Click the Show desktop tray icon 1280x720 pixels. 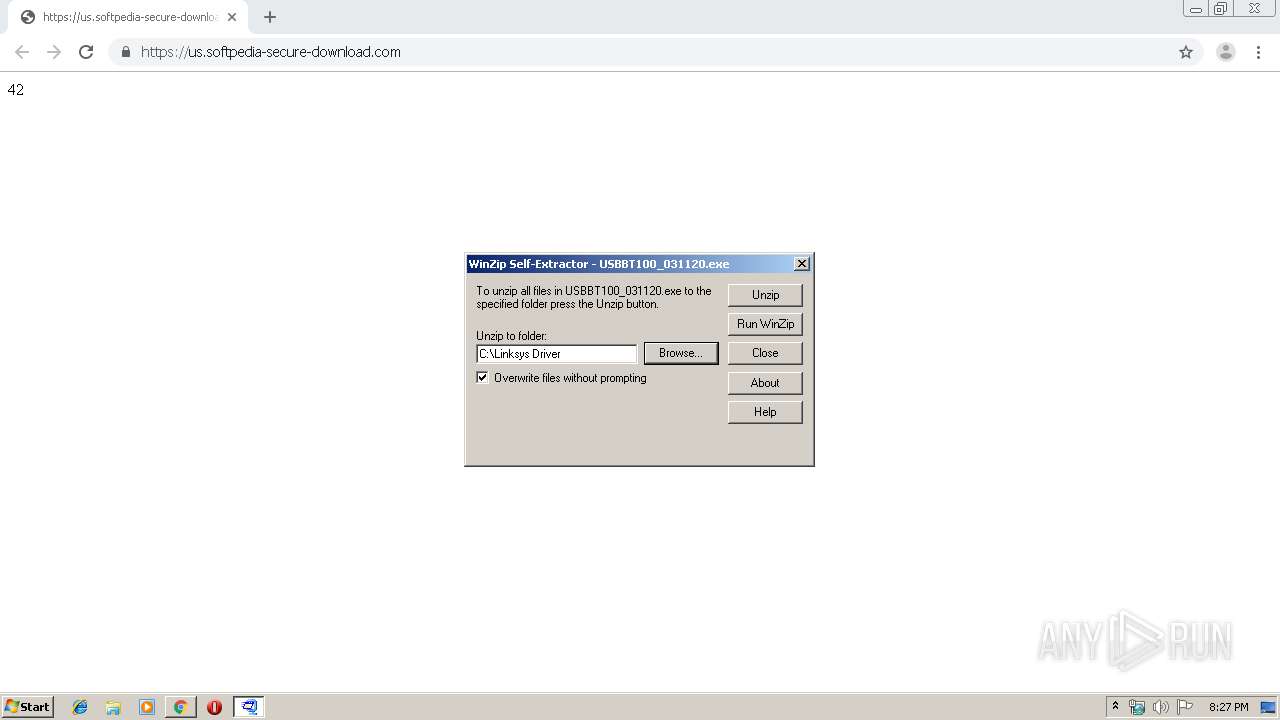(x=1268, y=707)
